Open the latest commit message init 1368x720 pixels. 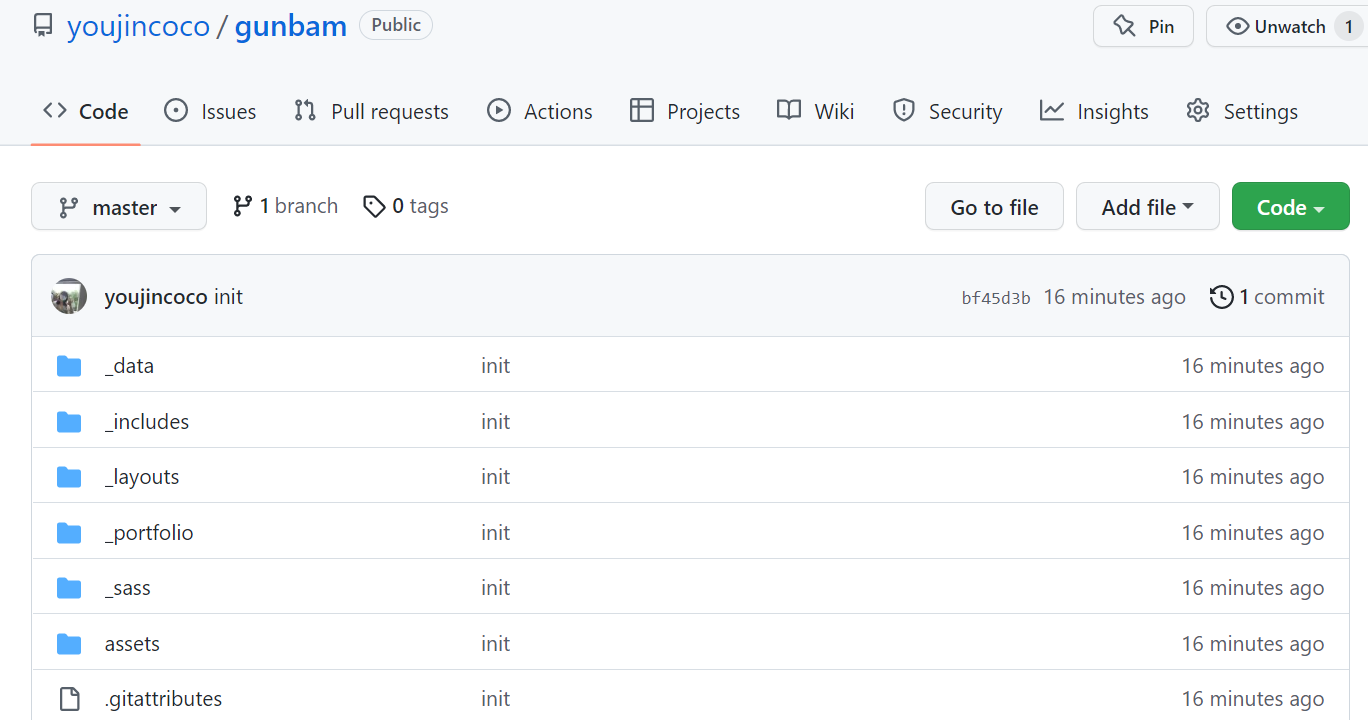[228, 297]
